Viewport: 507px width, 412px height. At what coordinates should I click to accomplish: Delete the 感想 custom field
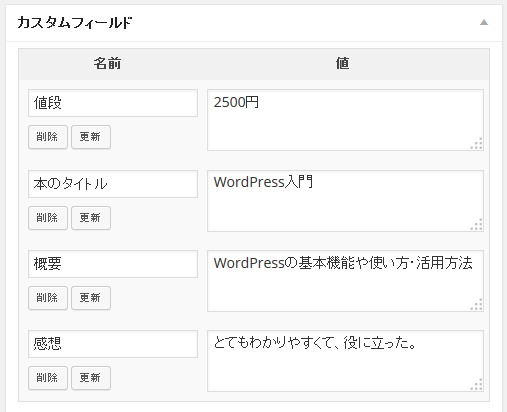coord(48,378)
